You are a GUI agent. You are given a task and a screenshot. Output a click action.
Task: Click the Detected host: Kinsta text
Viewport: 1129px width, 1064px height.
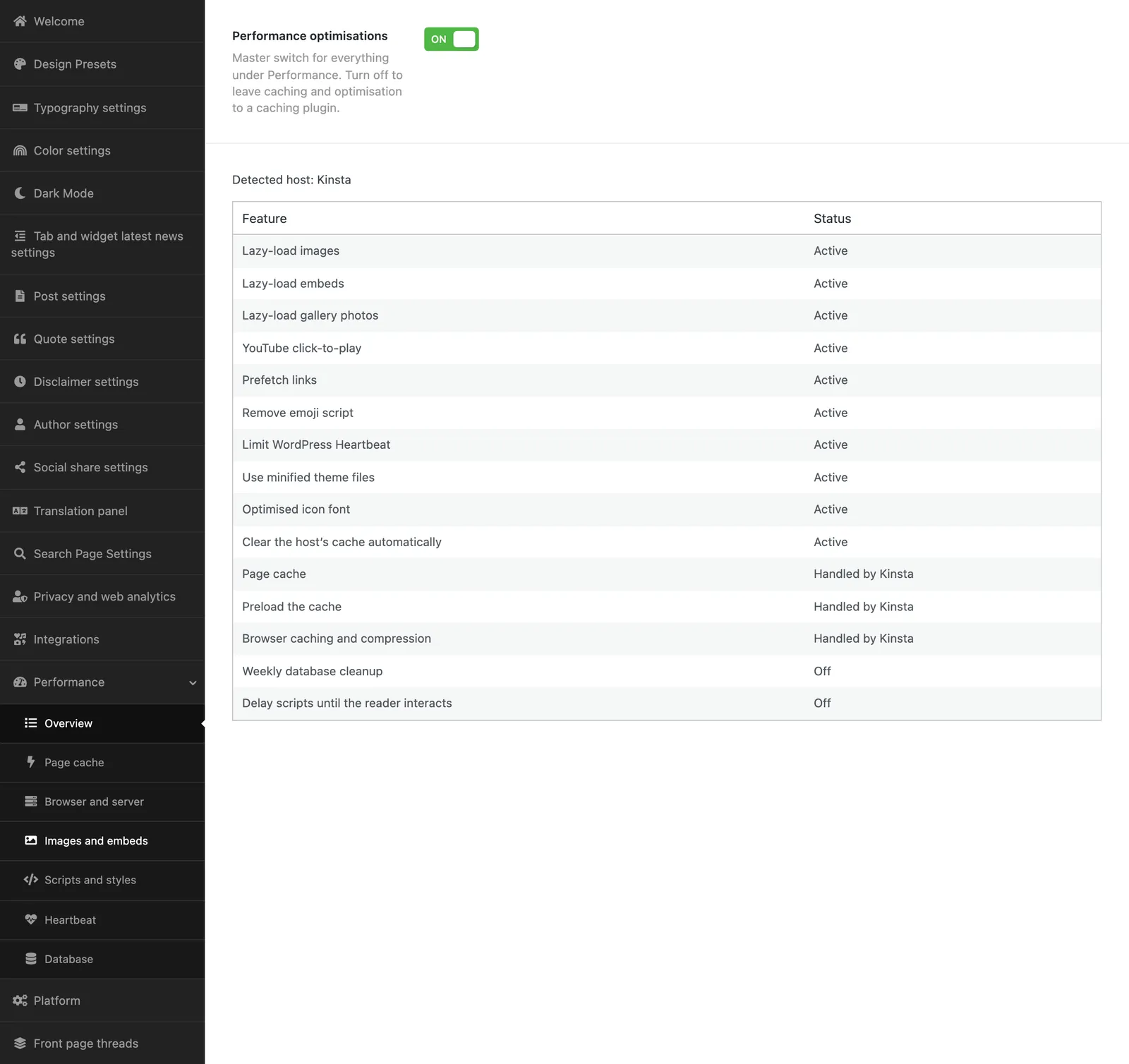pyautogui.click(x=291, y=180)
